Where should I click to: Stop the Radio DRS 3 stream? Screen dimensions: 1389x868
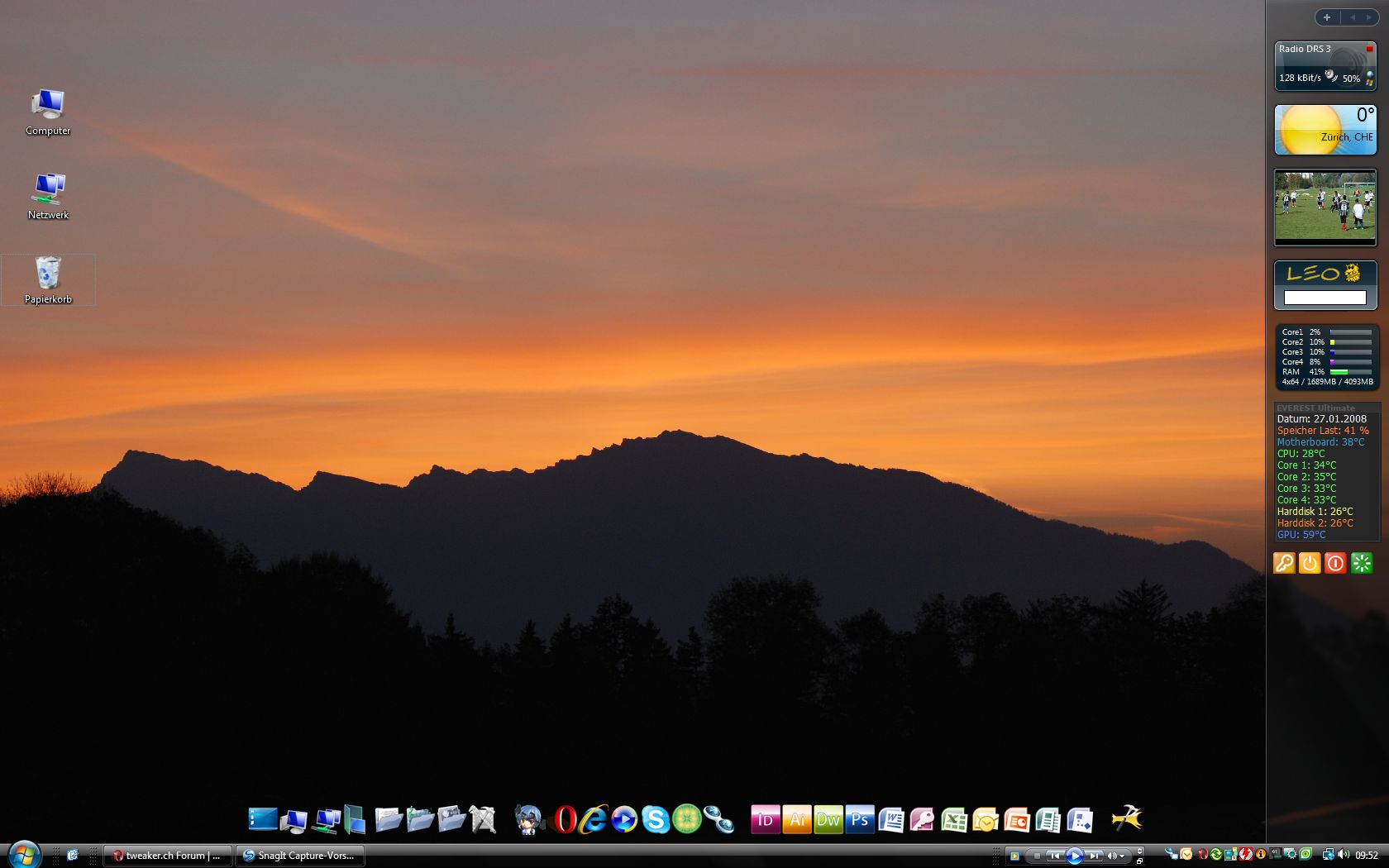(1369, 50)
